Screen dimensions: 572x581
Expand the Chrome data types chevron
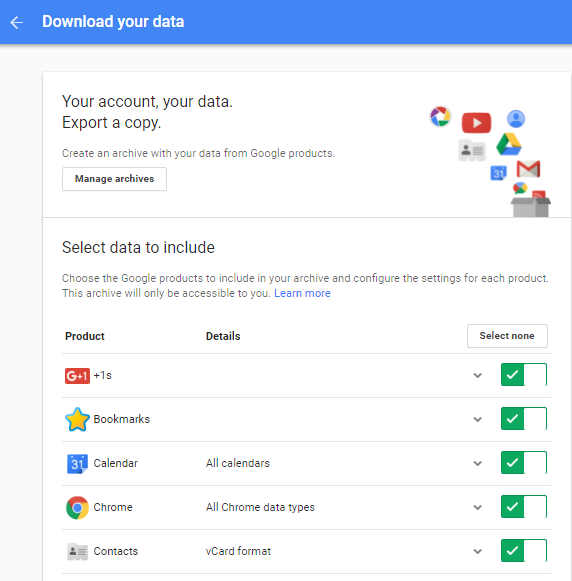click(x=478, y=507)
